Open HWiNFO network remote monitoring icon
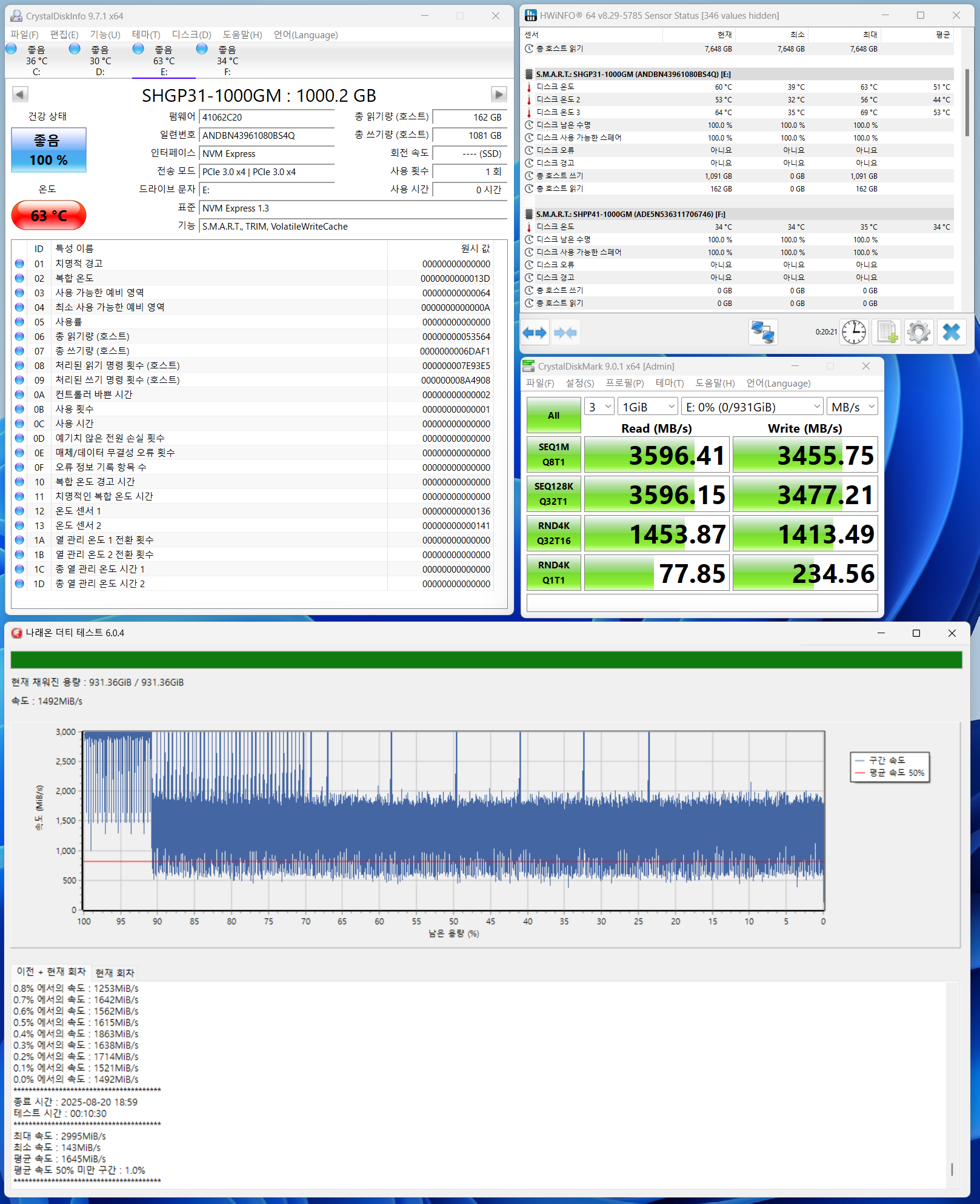The image size is (980, 1204). point(763,333)
